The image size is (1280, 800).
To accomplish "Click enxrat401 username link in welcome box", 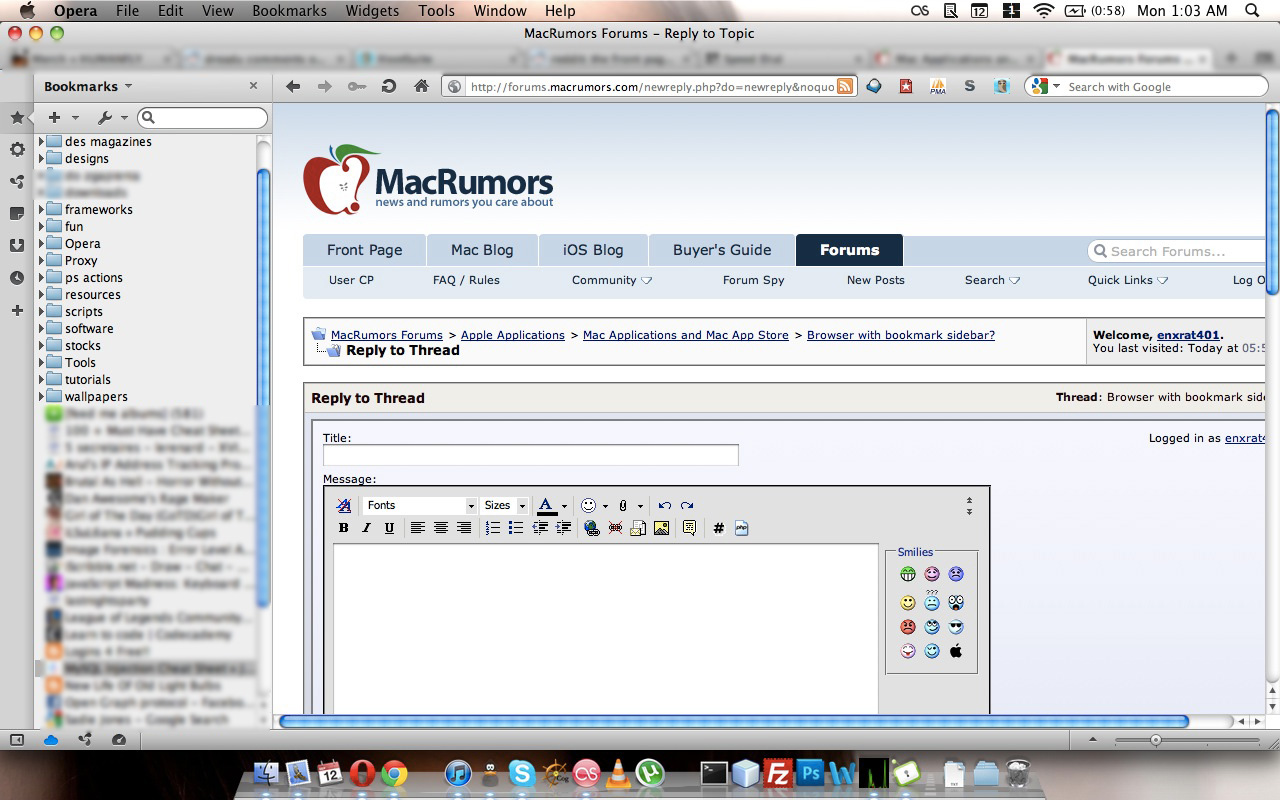I will pos(1189,335).
